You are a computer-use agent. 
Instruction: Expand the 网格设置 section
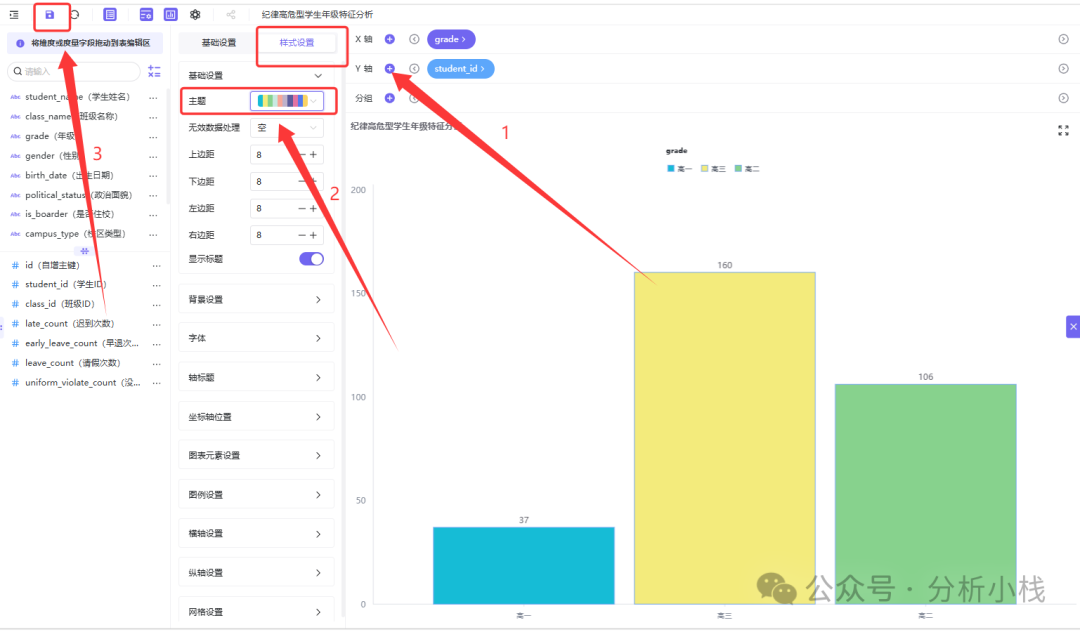coord(256,611)
